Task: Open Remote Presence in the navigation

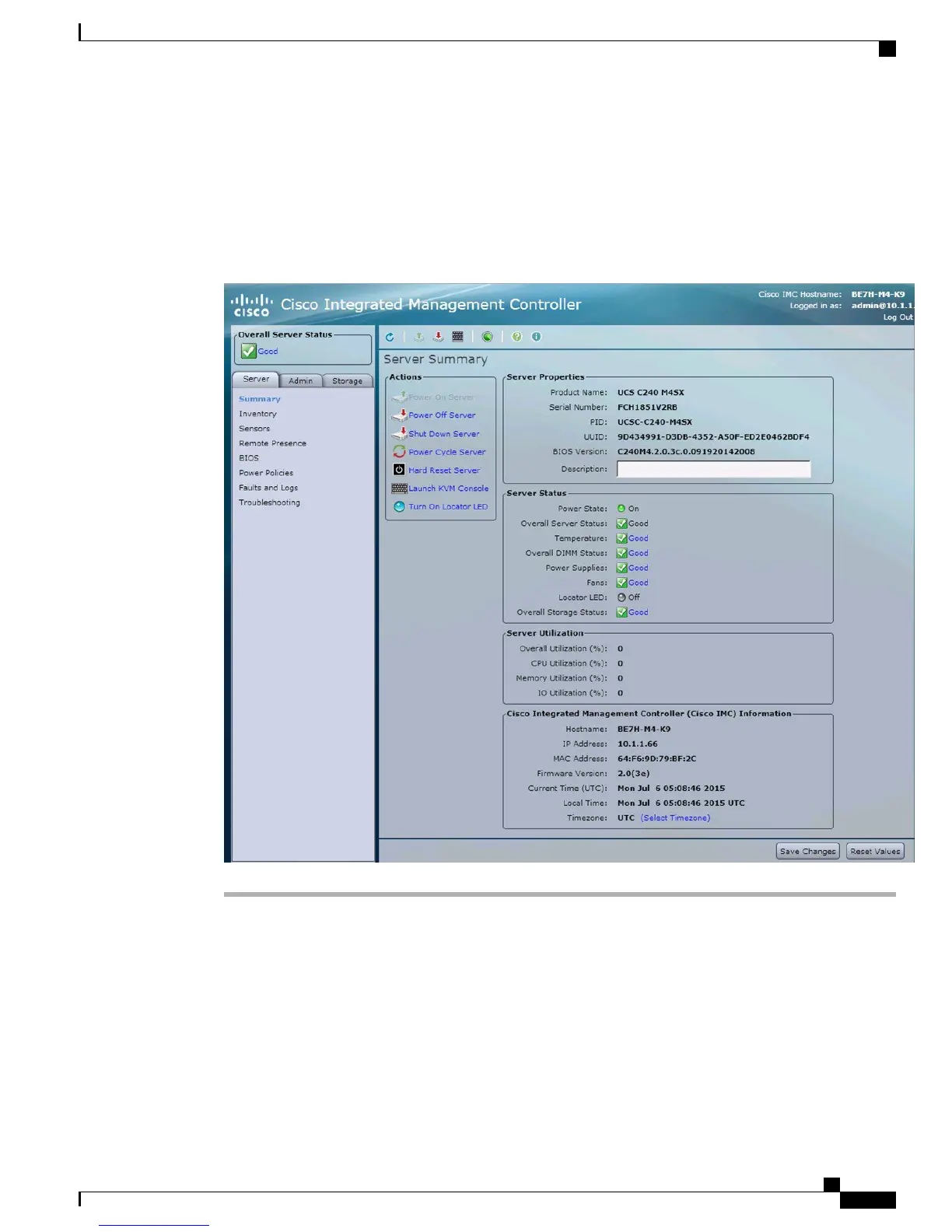Action: (272, 443)
